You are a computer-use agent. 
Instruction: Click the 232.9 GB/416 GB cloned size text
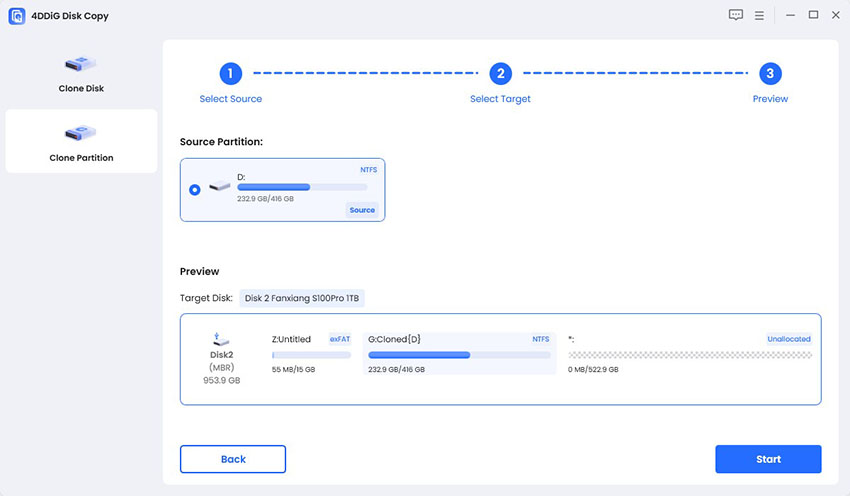click(x=396, y=369)
